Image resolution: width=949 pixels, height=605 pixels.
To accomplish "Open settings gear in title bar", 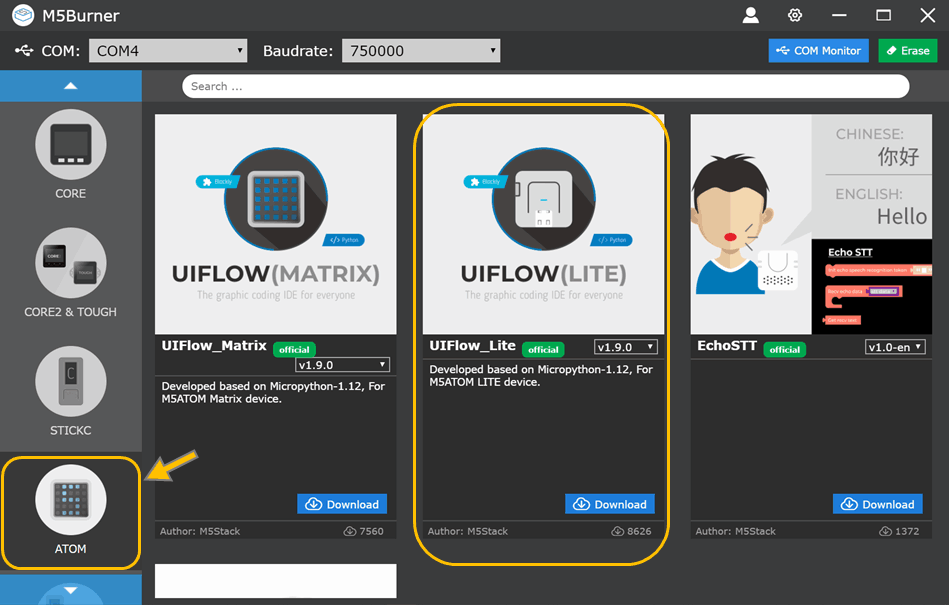I will (x=795, y=15).
